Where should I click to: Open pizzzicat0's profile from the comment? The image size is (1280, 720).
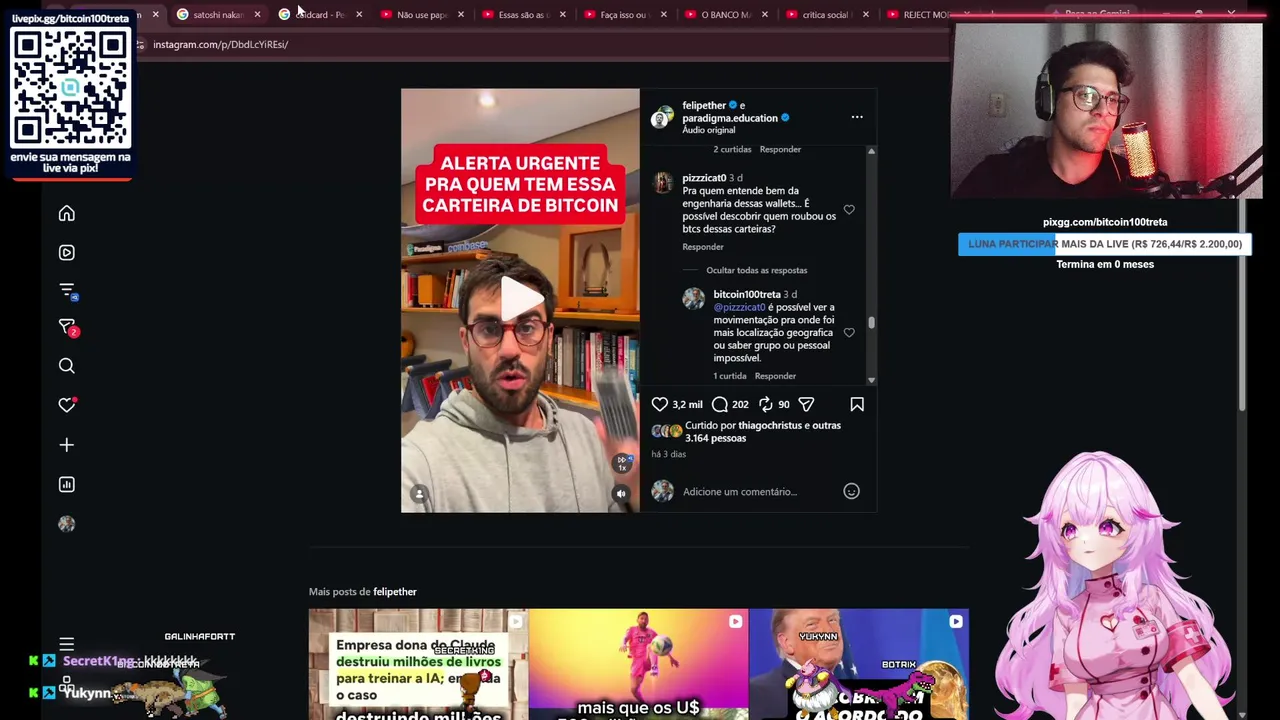click(x=704, y=178)
